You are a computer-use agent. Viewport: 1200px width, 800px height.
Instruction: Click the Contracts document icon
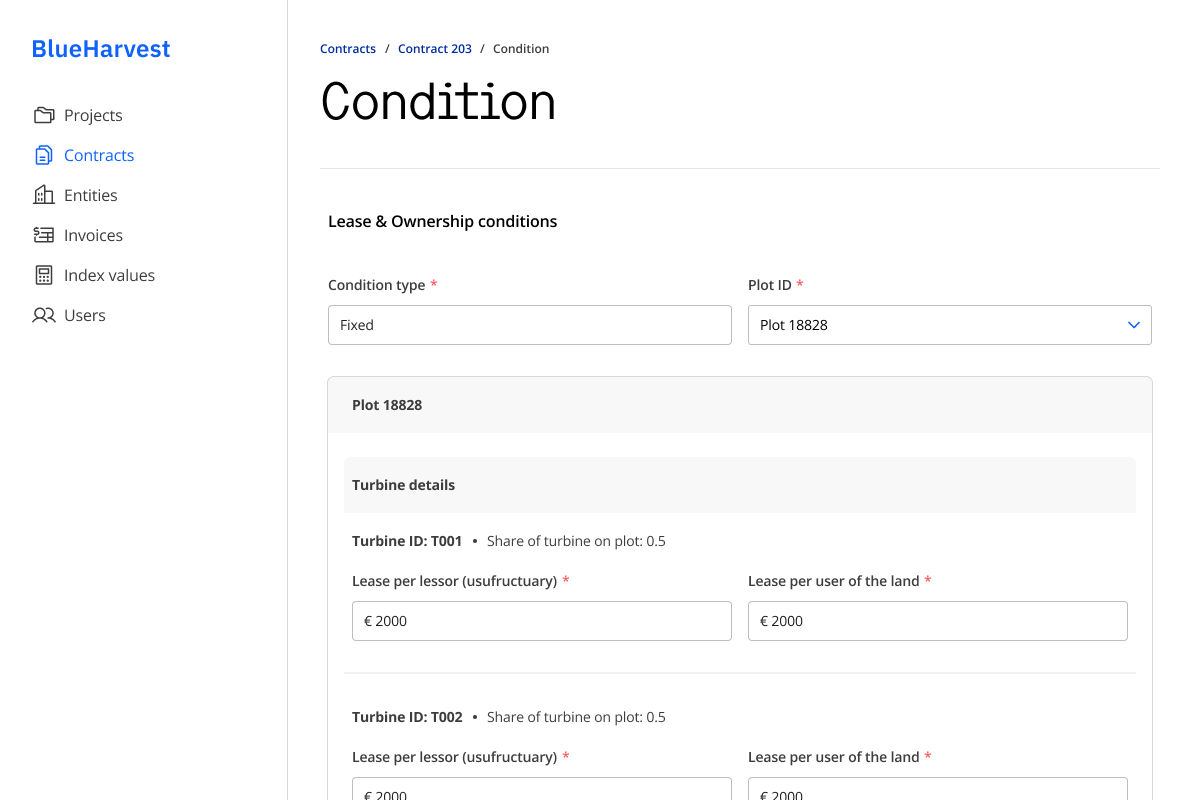click(x=44, y=155)
